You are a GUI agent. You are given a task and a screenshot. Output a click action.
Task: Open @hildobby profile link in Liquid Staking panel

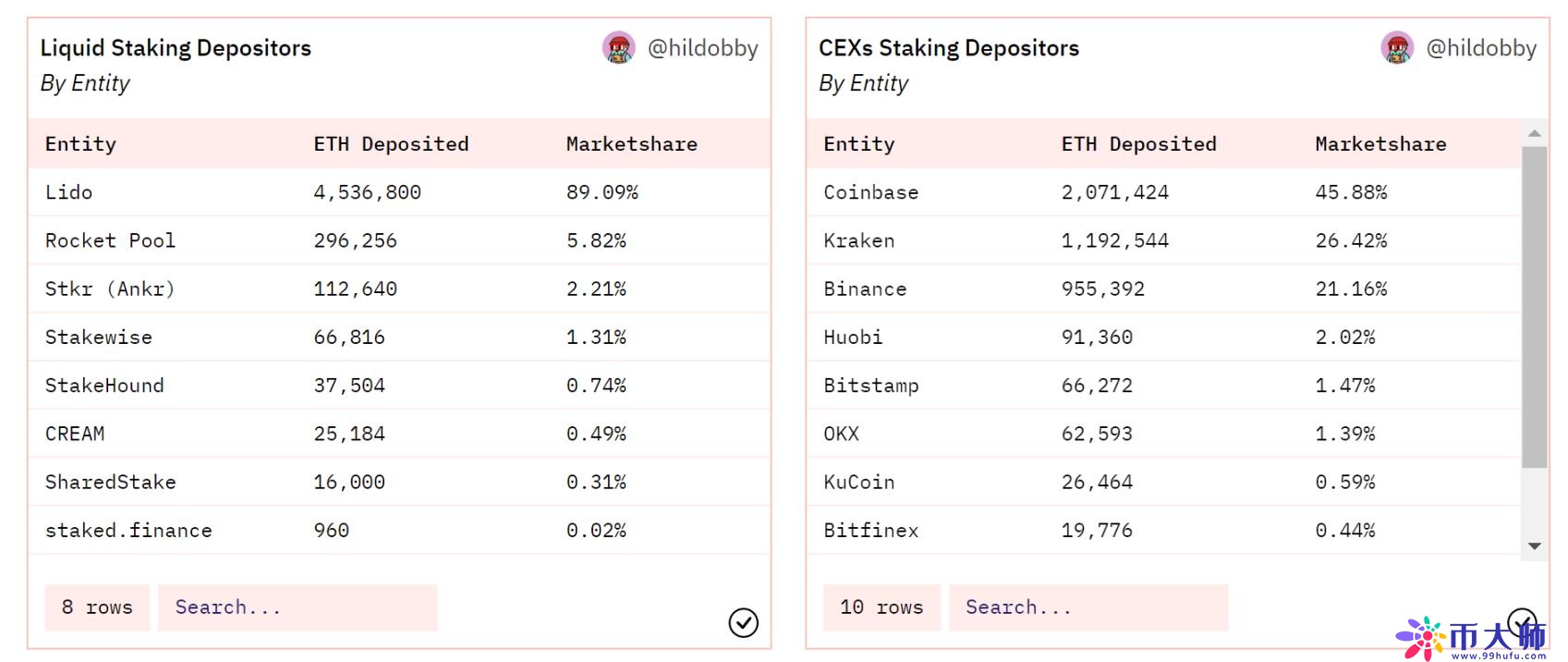coord(702,48)
